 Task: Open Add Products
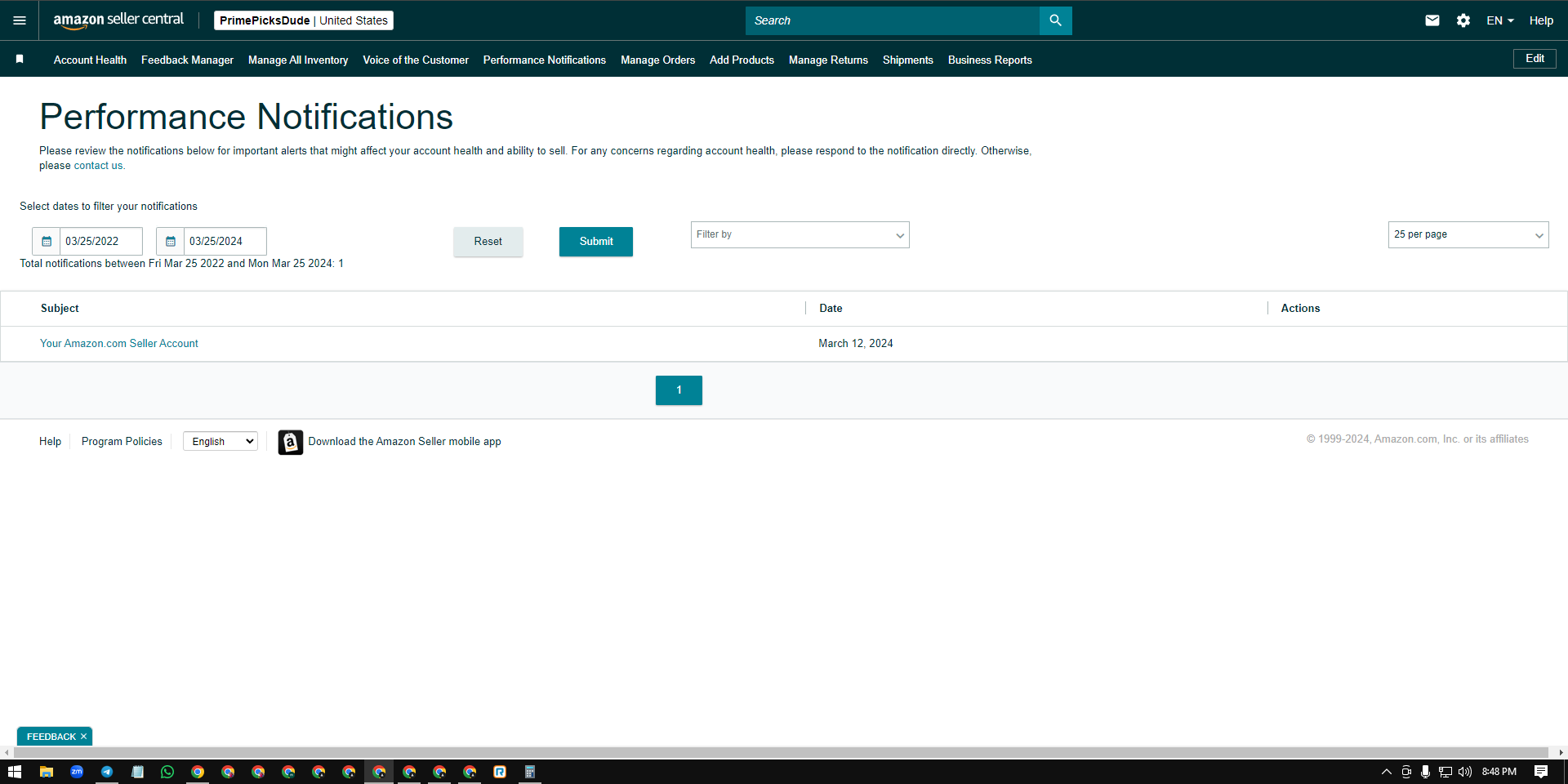click(x=742, y=60)
